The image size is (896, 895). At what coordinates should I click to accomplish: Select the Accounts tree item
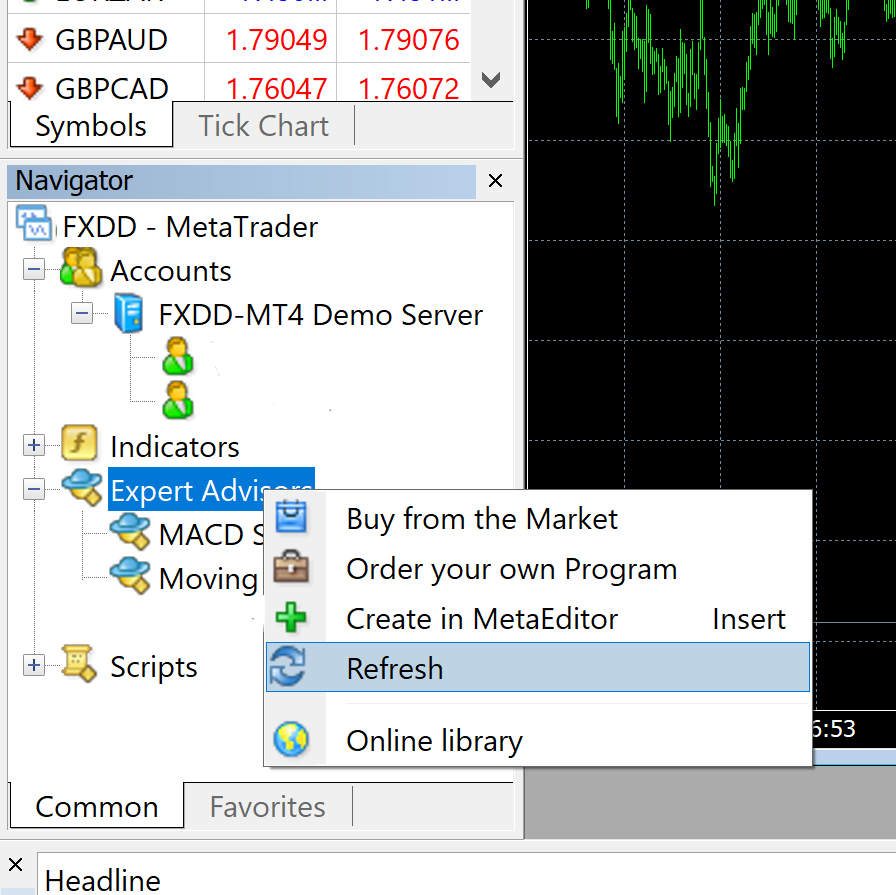point(171,270)
